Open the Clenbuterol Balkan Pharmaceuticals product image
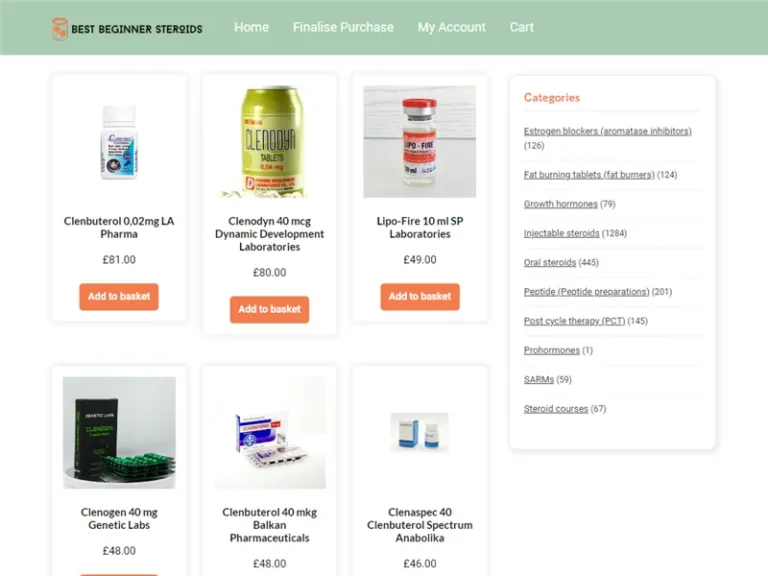 coord(269,432)
